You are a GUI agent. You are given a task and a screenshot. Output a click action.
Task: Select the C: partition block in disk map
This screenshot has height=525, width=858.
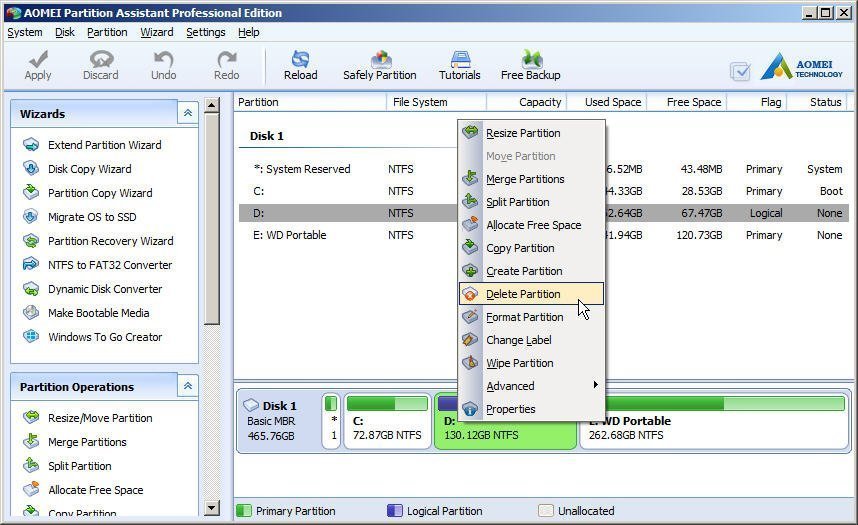click(x=387, y=421)
